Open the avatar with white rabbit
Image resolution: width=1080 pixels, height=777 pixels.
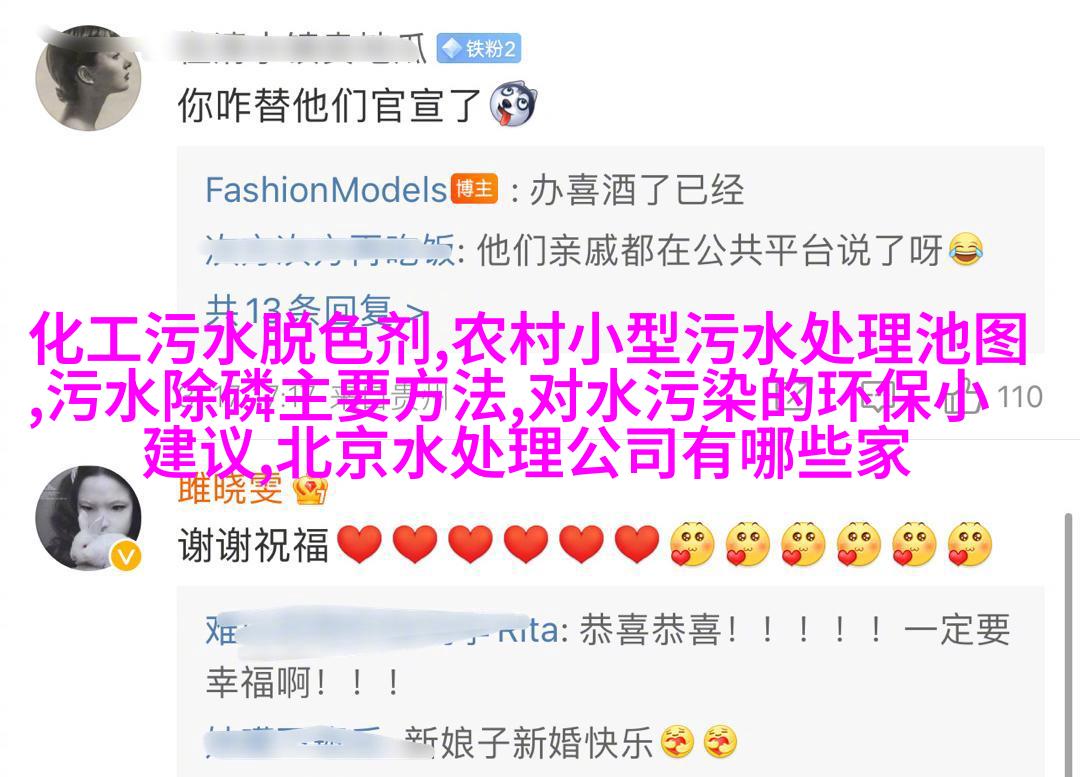point(88,518)
